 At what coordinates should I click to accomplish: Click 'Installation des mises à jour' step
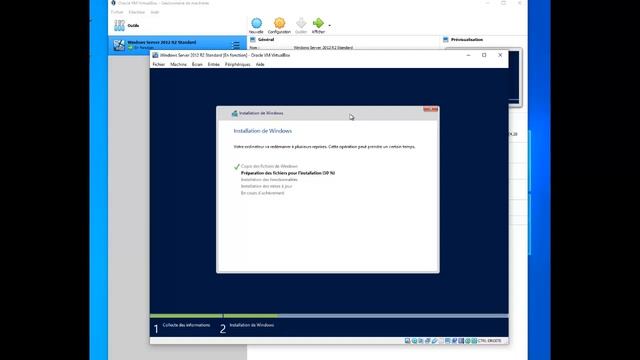point(266,186)
